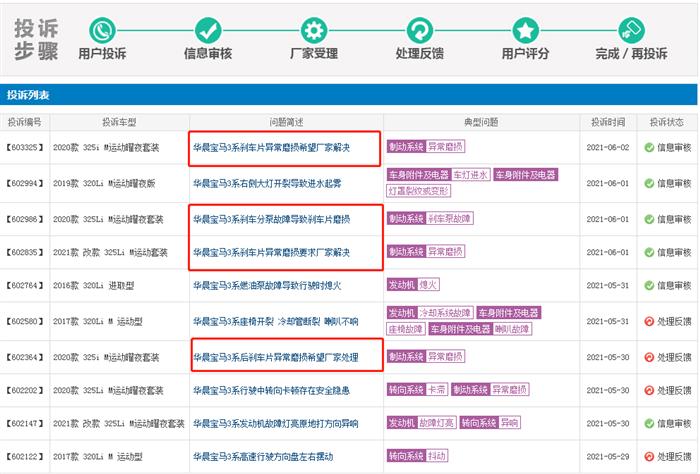
Task: Click green status icon for complaint 602835
Action: tap(649, 252)
